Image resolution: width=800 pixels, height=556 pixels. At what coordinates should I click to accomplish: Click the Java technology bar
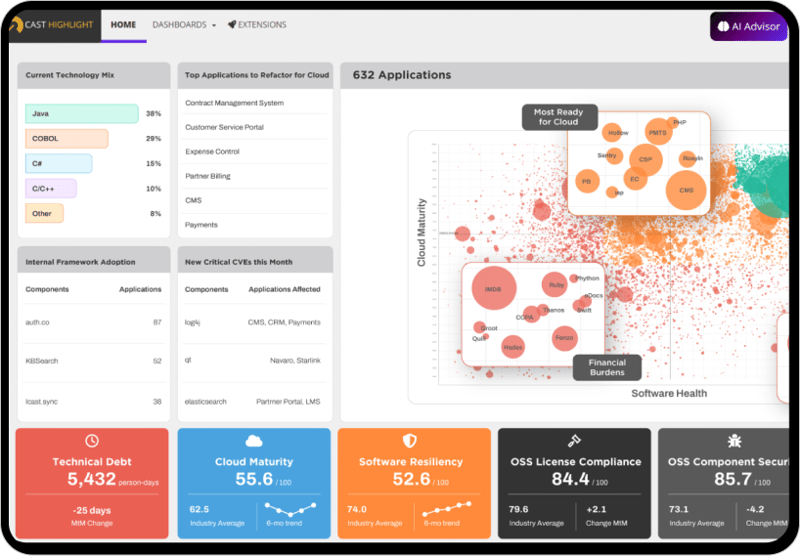pyautogui.click(x=82, y=114)
